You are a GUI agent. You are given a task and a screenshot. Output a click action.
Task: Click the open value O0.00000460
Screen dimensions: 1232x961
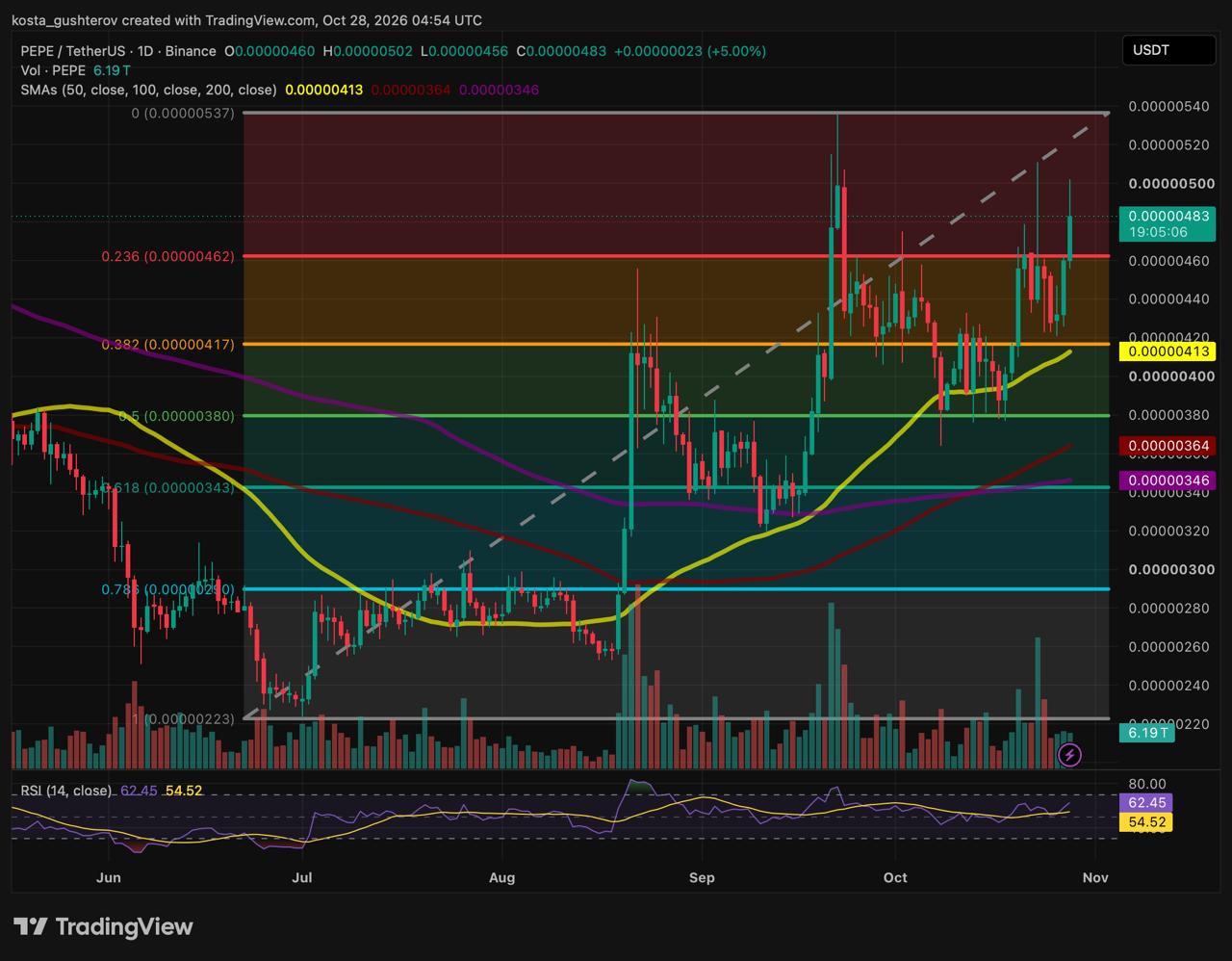pos(269,50)
